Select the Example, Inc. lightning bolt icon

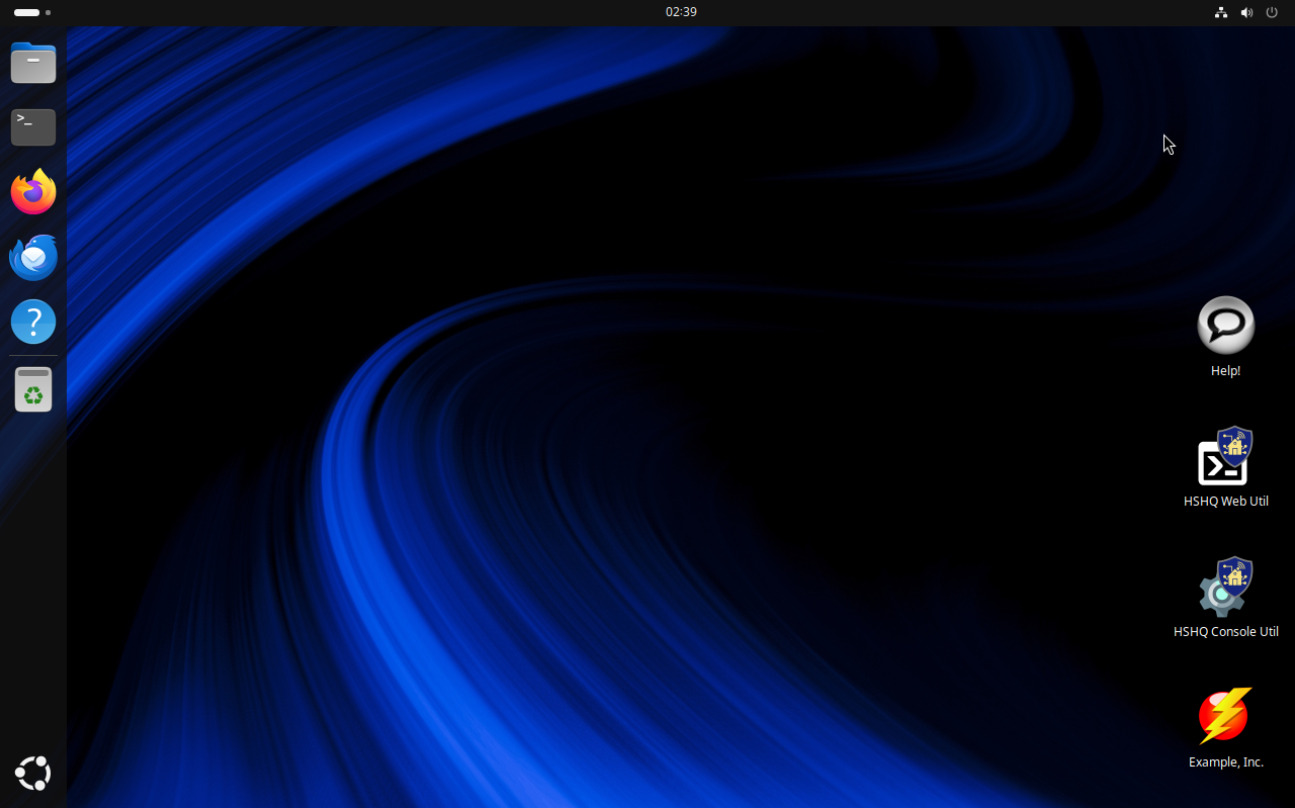coord(1225,716)
